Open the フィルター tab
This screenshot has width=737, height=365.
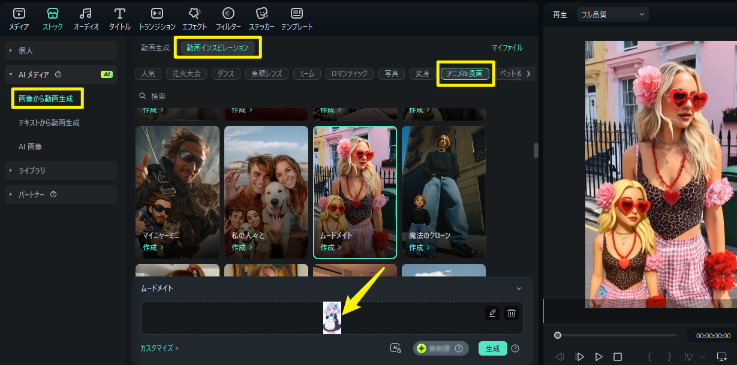[x=228, y=19]
